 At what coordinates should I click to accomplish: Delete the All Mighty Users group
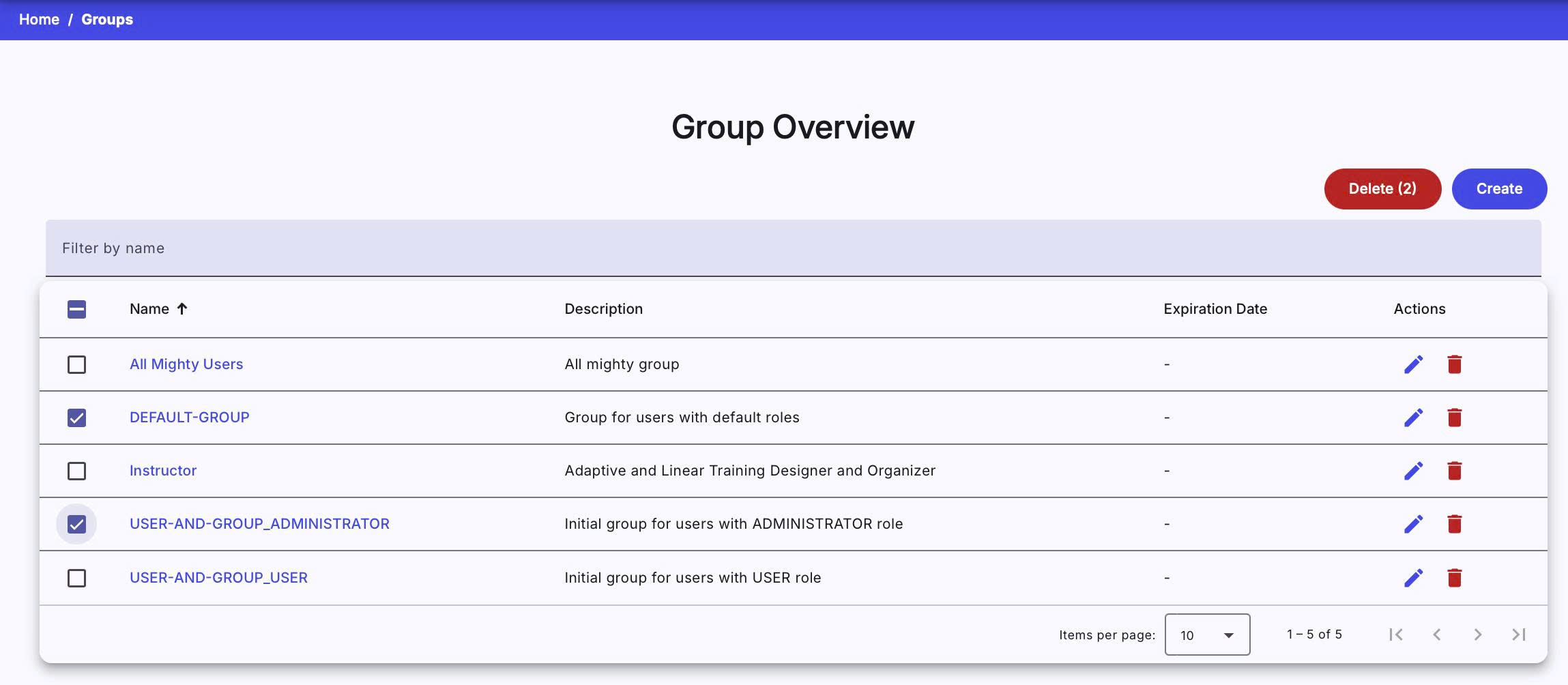point(1454,364)
